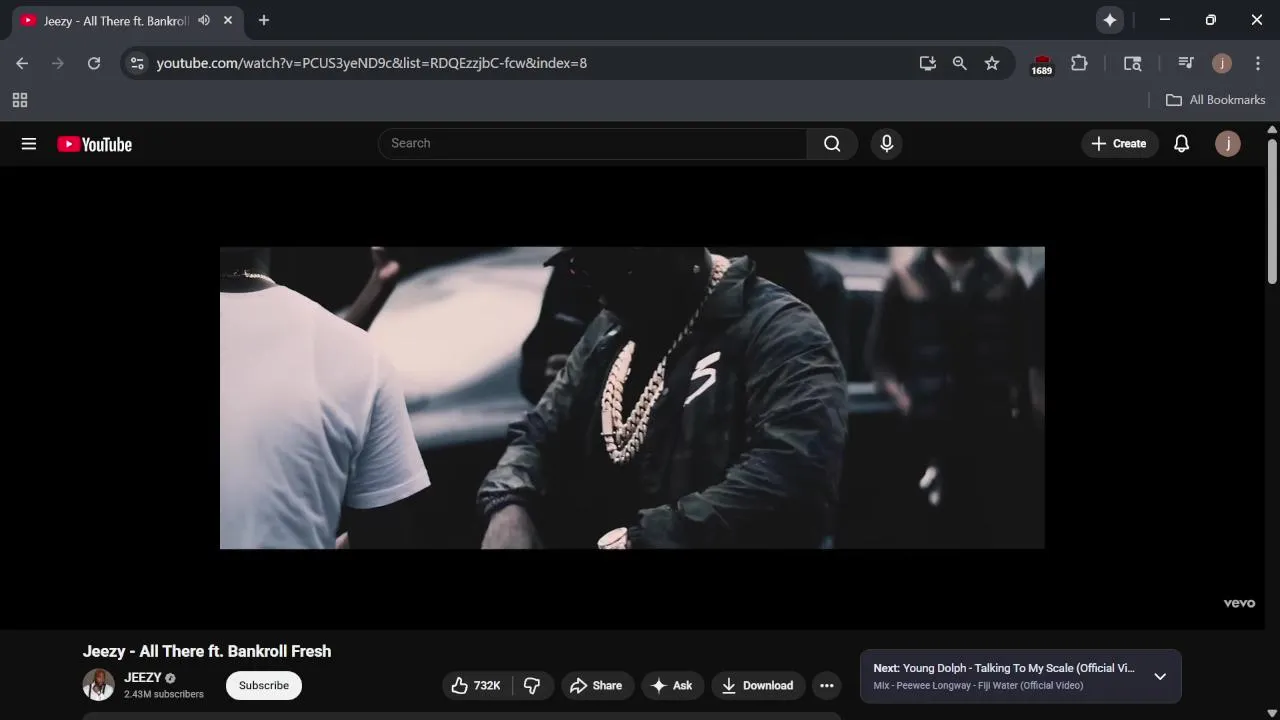Share the video
This screenshot has height=720, width=1280.
[597, 685]
